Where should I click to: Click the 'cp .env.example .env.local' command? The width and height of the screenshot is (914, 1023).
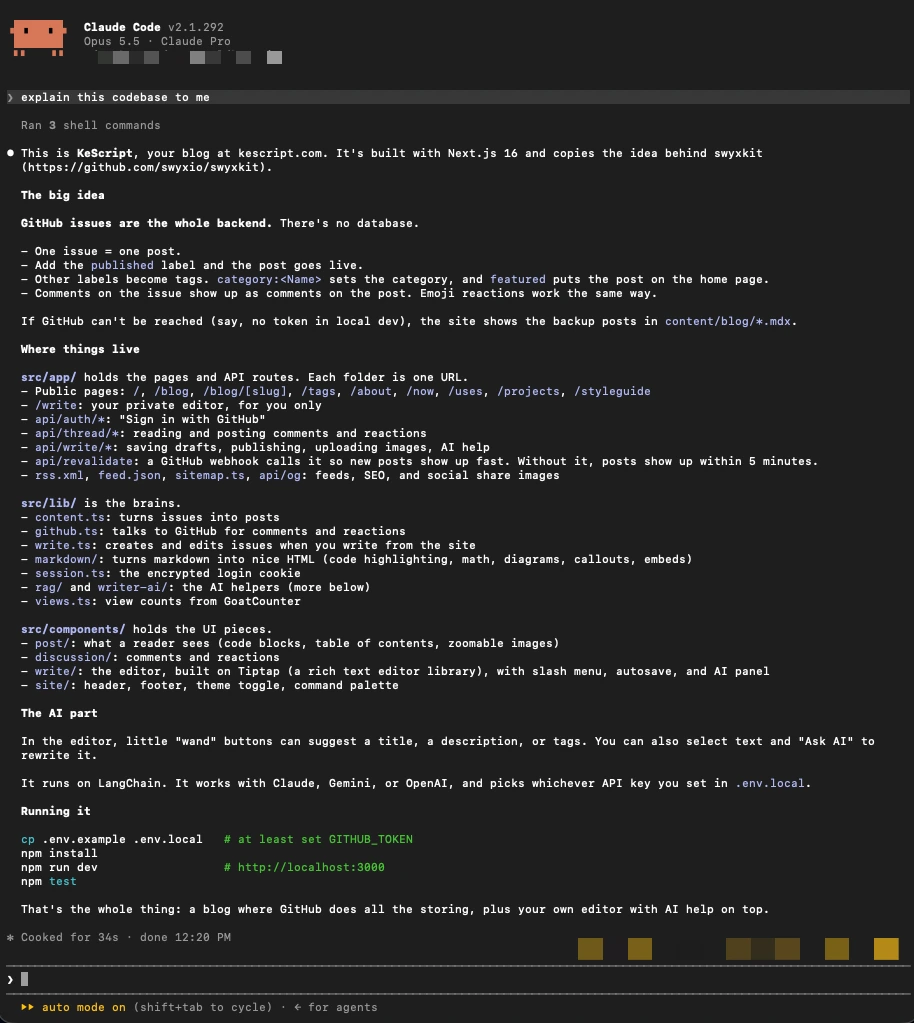pos(112,839)
